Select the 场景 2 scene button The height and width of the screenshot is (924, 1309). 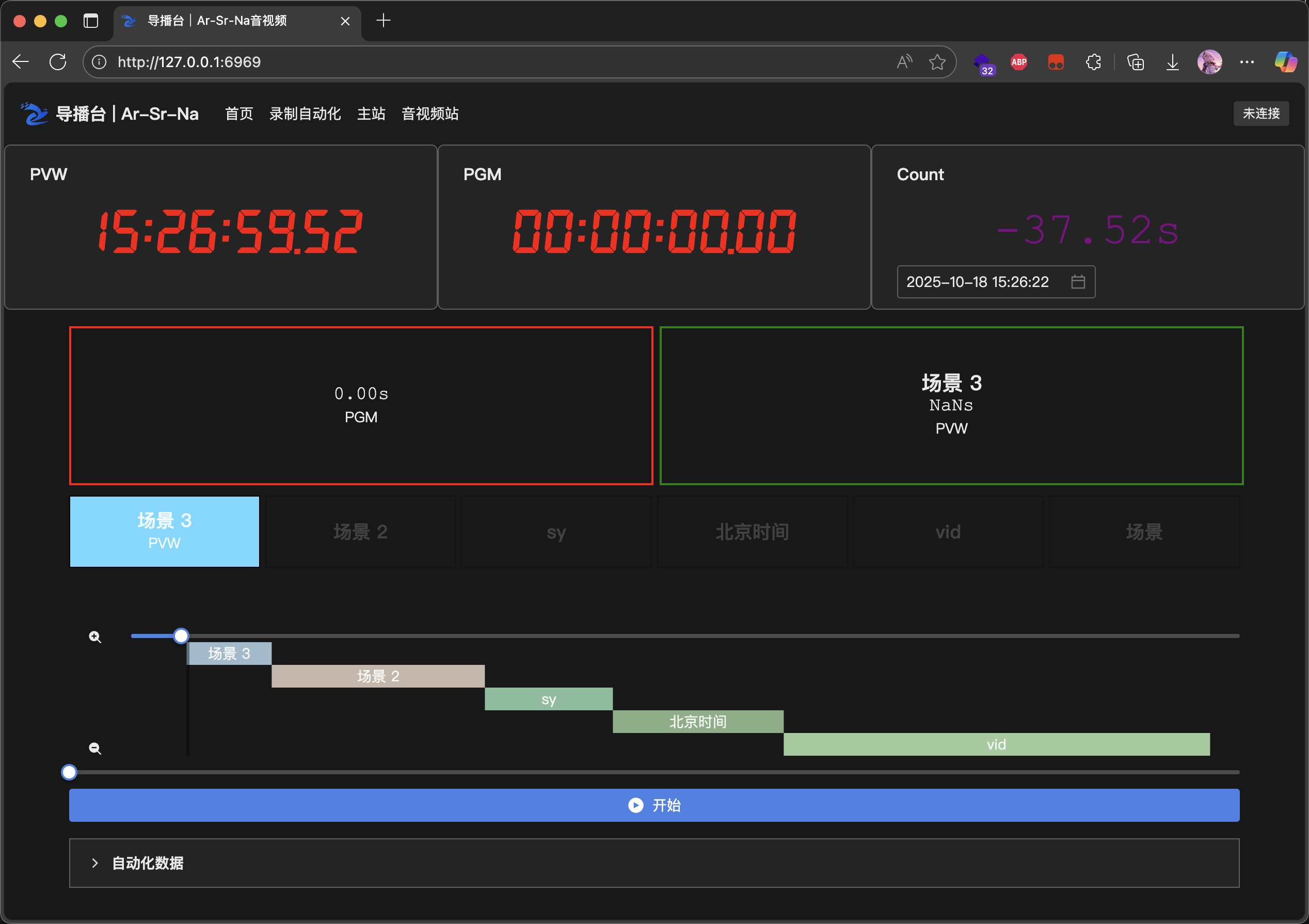click(x=360, y=532)
